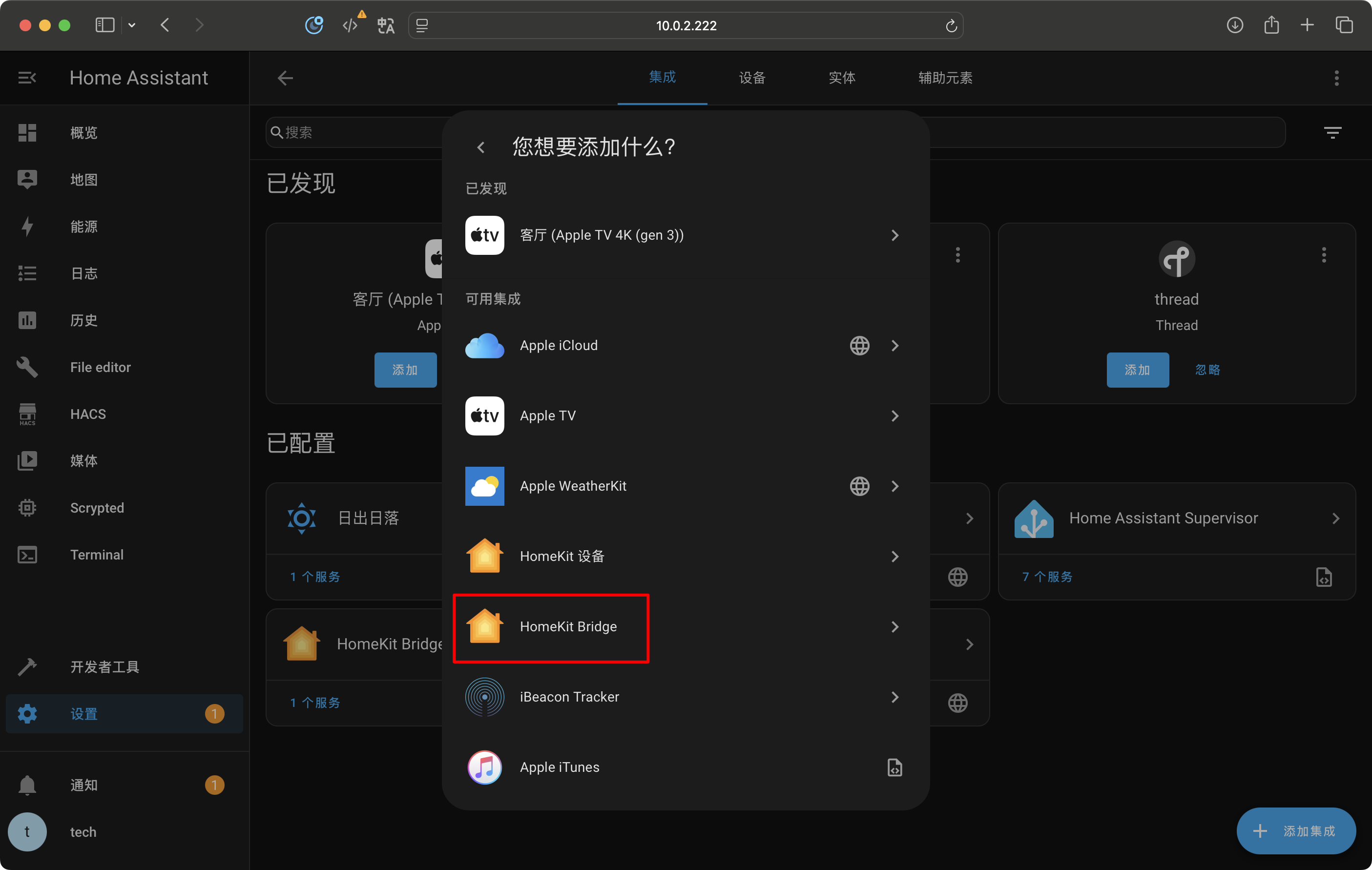Viewport: 1372px width, 870px height.
Task: Open the 概览 overview dashboard icon
Action: pos(27,133)
